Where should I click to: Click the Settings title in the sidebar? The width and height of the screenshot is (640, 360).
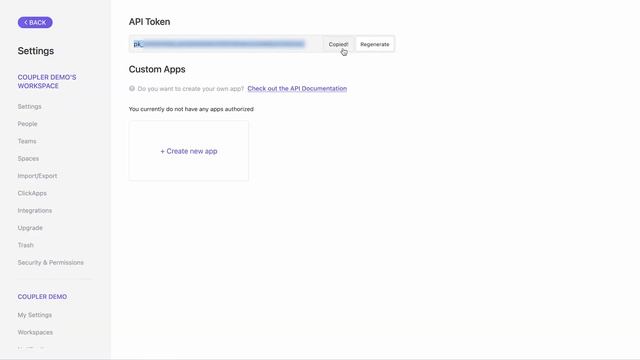tap(36, 51)
